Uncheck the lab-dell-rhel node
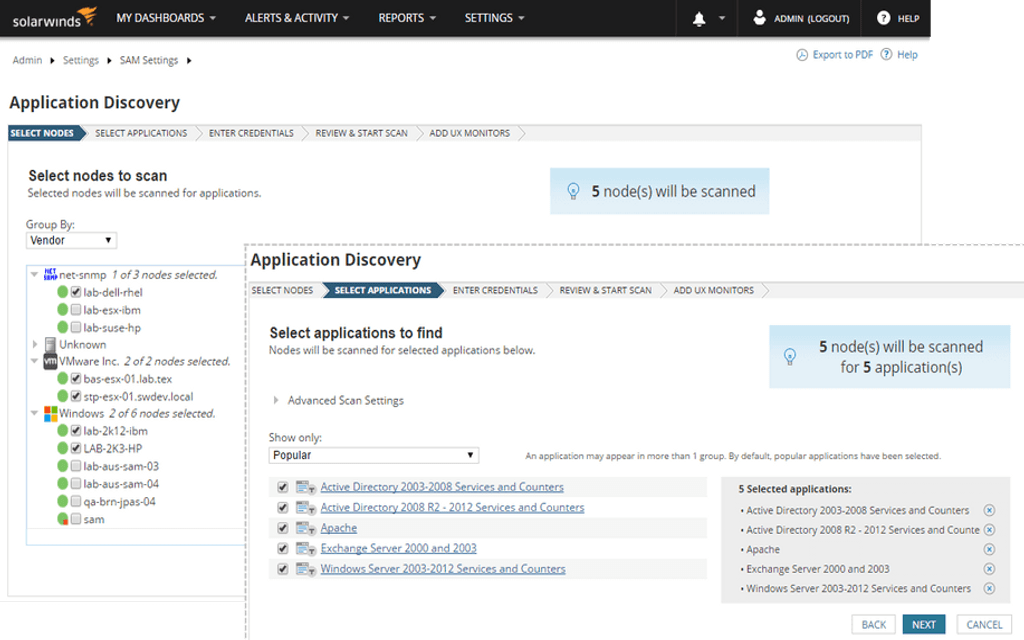Screen dimensions: 1024x640 [75, 292]
